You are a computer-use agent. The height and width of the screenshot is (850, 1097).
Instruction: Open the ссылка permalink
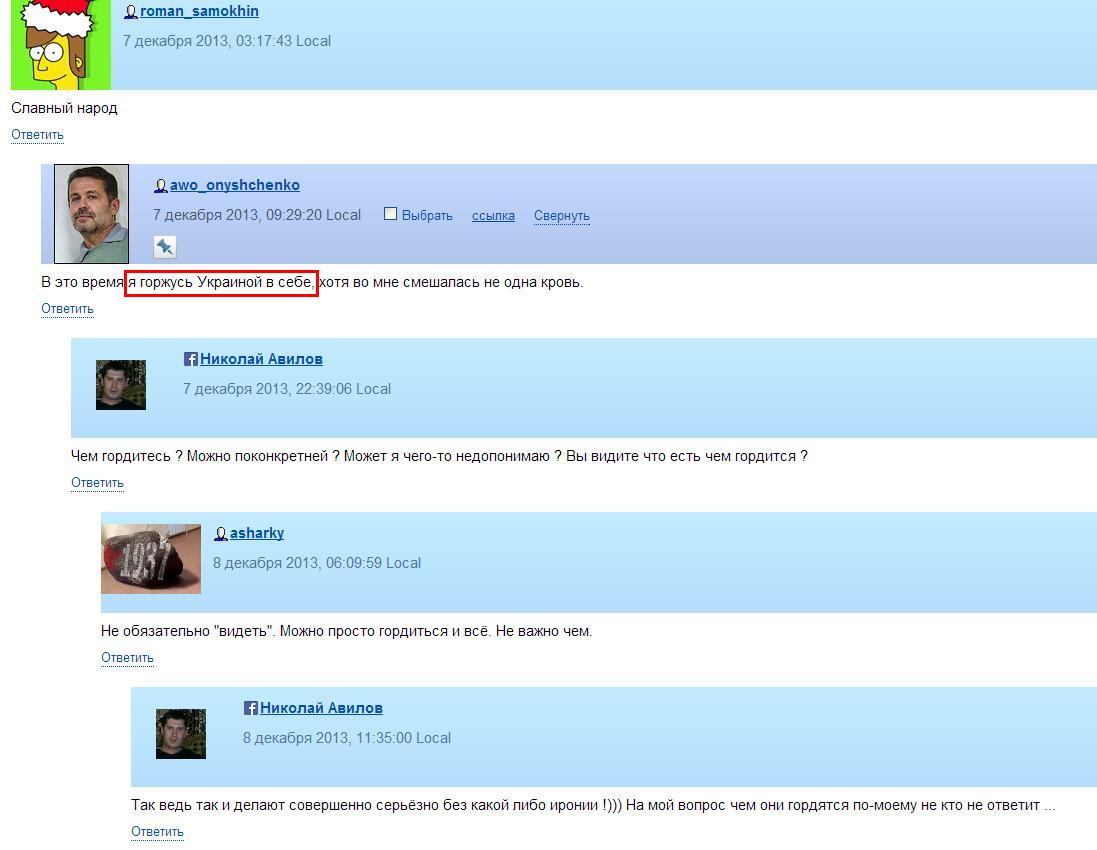point(493,215)
